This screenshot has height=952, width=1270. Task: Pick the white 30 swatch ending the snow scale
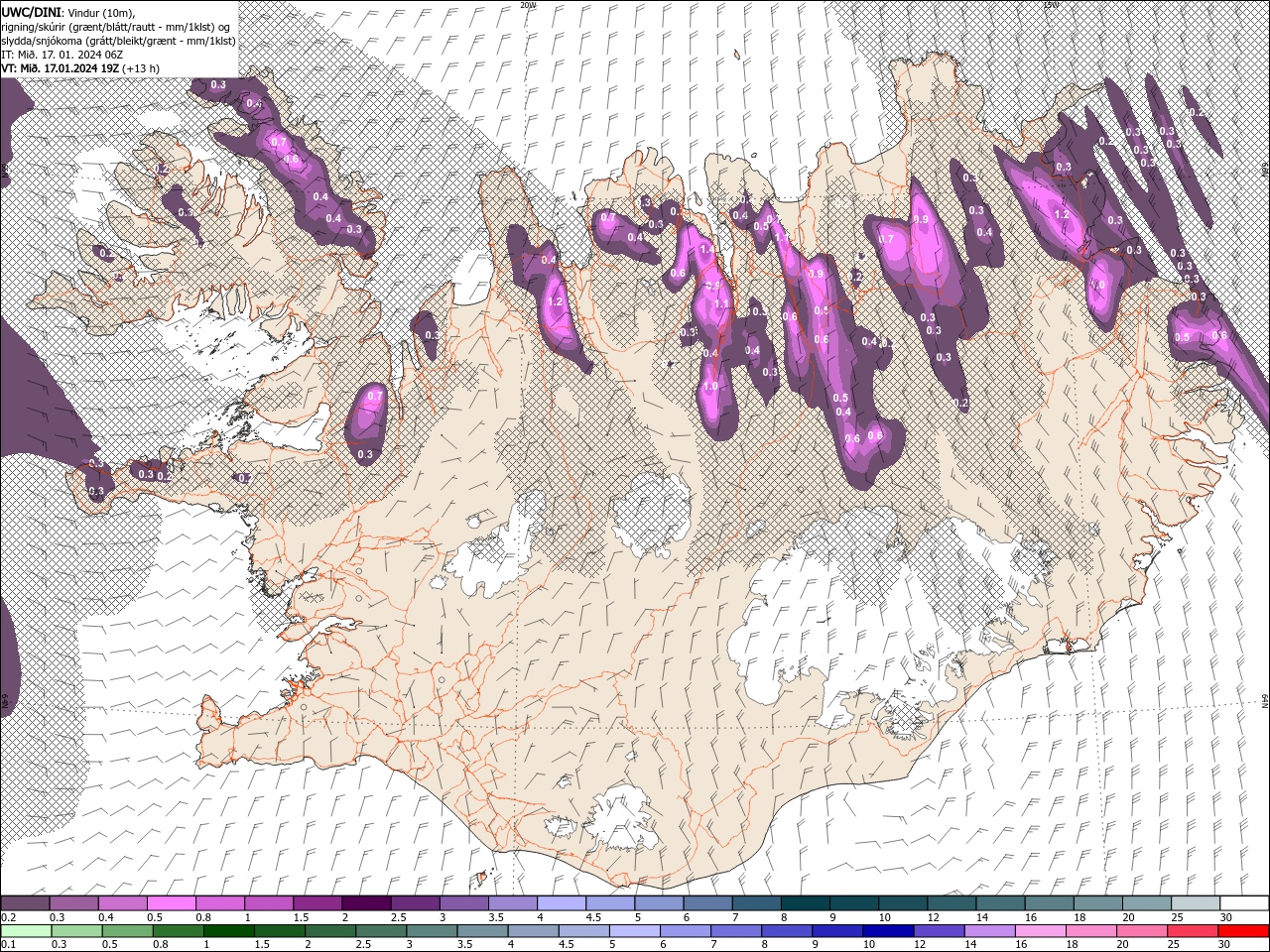coord(1243,903)
